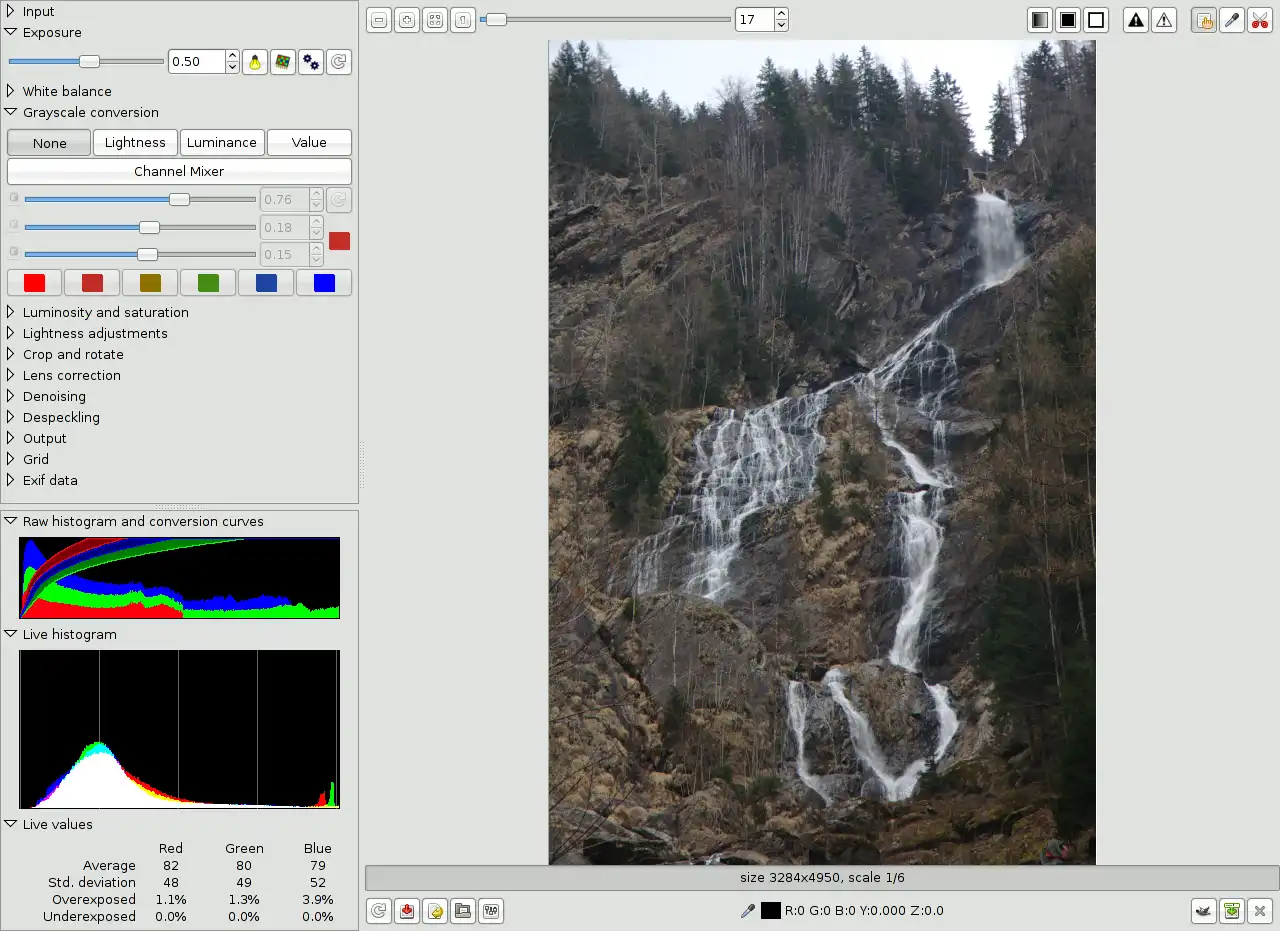Toggle the light bulb icon in the Exposure row
This screenshot has height=931, width=1280.
point(255,62)
